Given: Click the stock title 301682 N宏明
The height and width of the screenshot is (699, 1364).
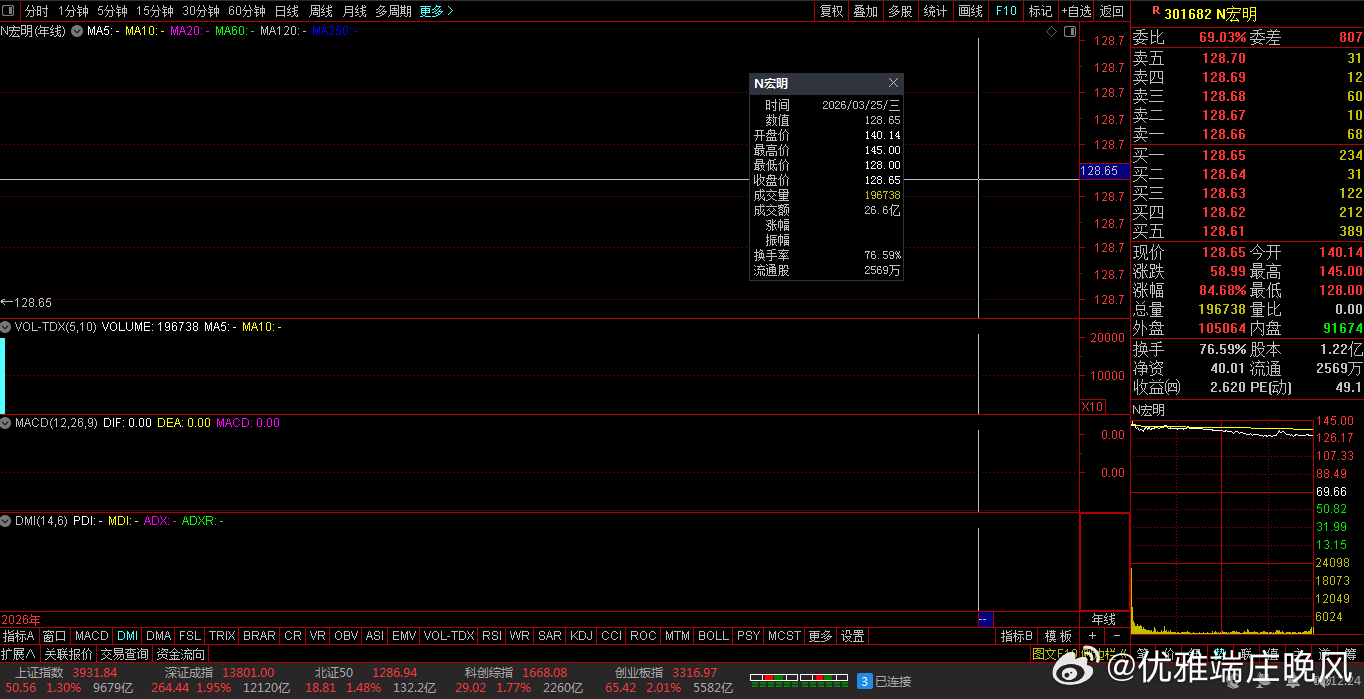Looking at the screenshot, I should tap(1210, 14).
